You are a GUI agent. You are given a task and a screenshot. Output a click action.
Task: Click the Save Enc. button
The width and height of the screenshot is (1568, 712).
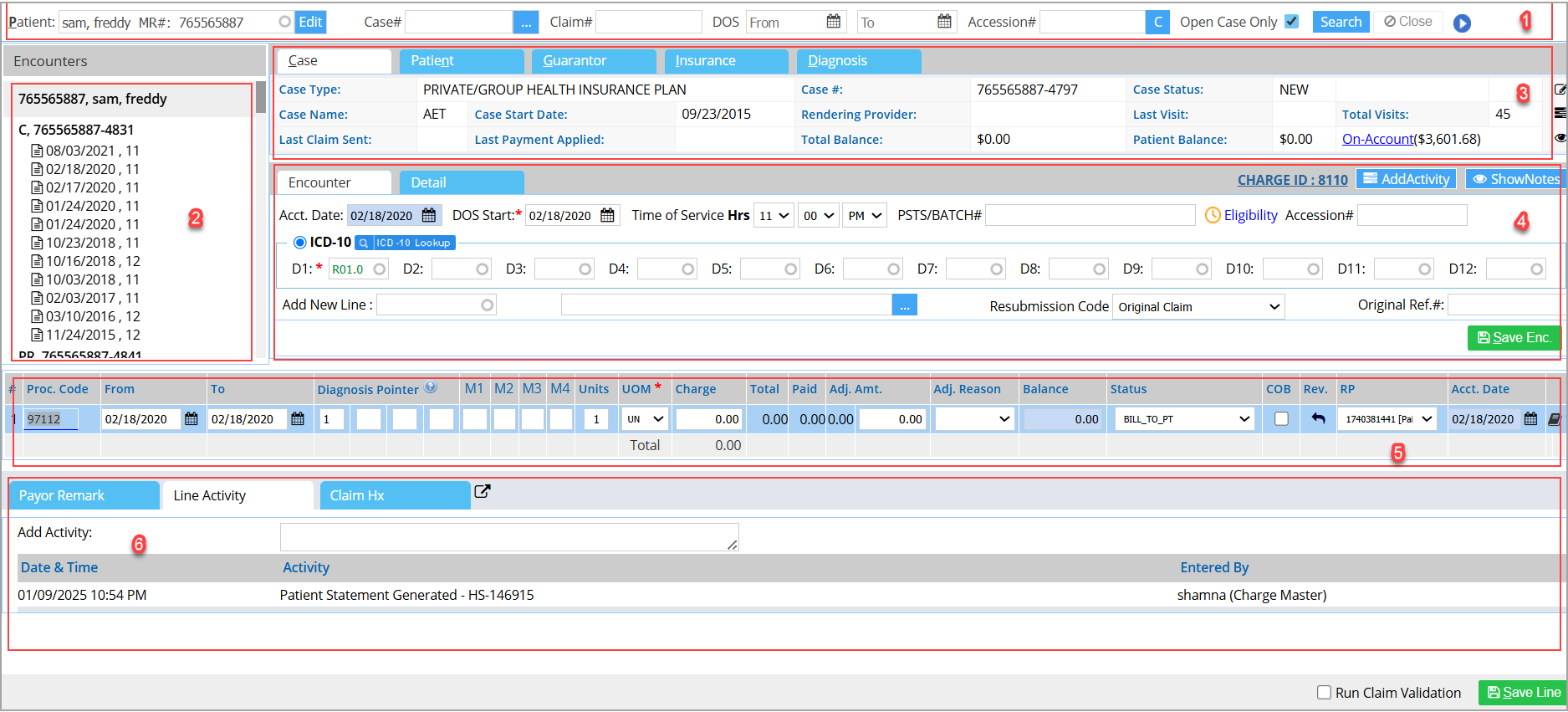[1514, 337]
